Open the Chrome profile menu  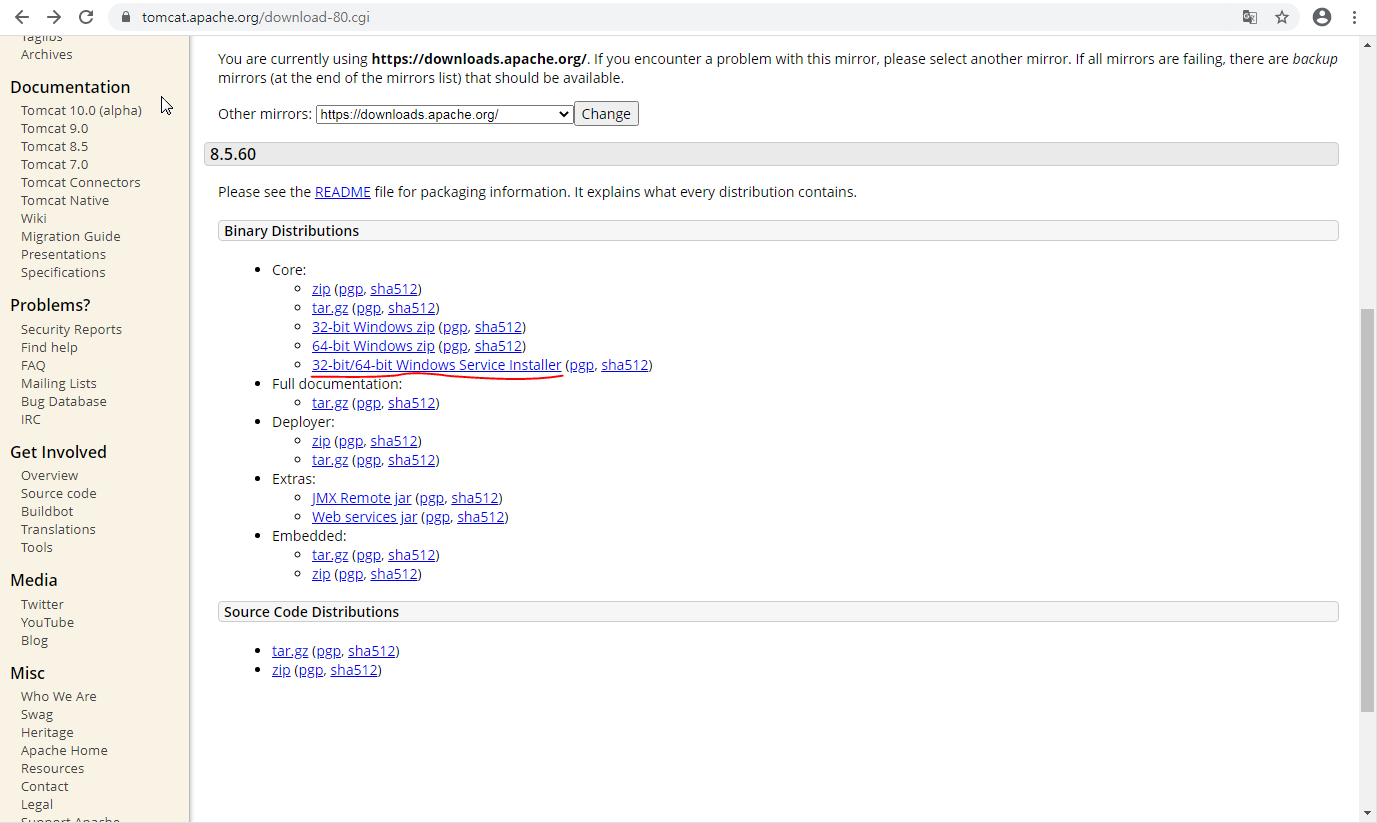1322,17
